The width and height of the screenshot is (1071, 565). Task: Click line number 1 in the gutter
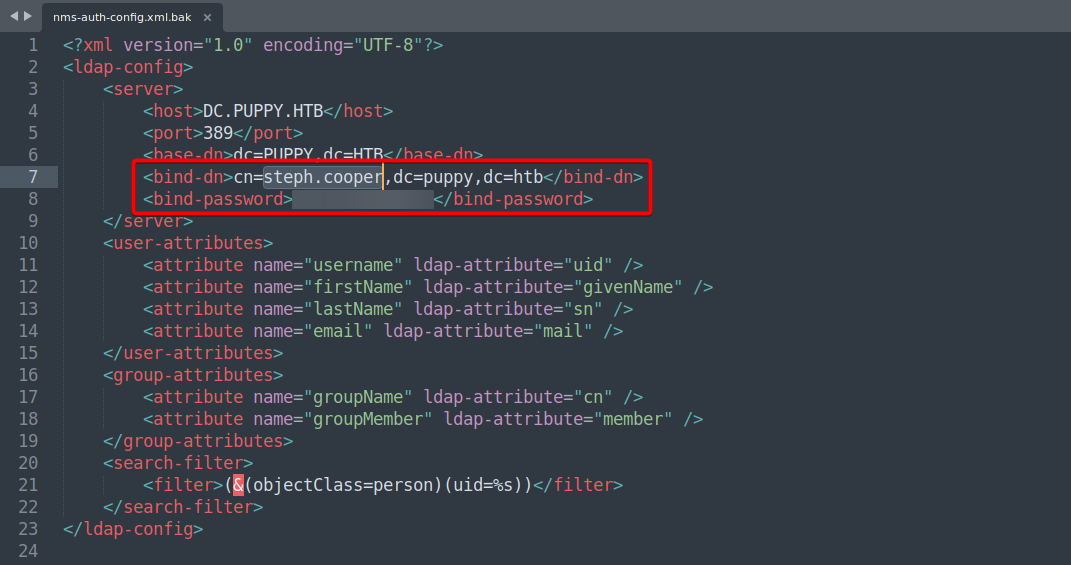[x=33, y=45]
